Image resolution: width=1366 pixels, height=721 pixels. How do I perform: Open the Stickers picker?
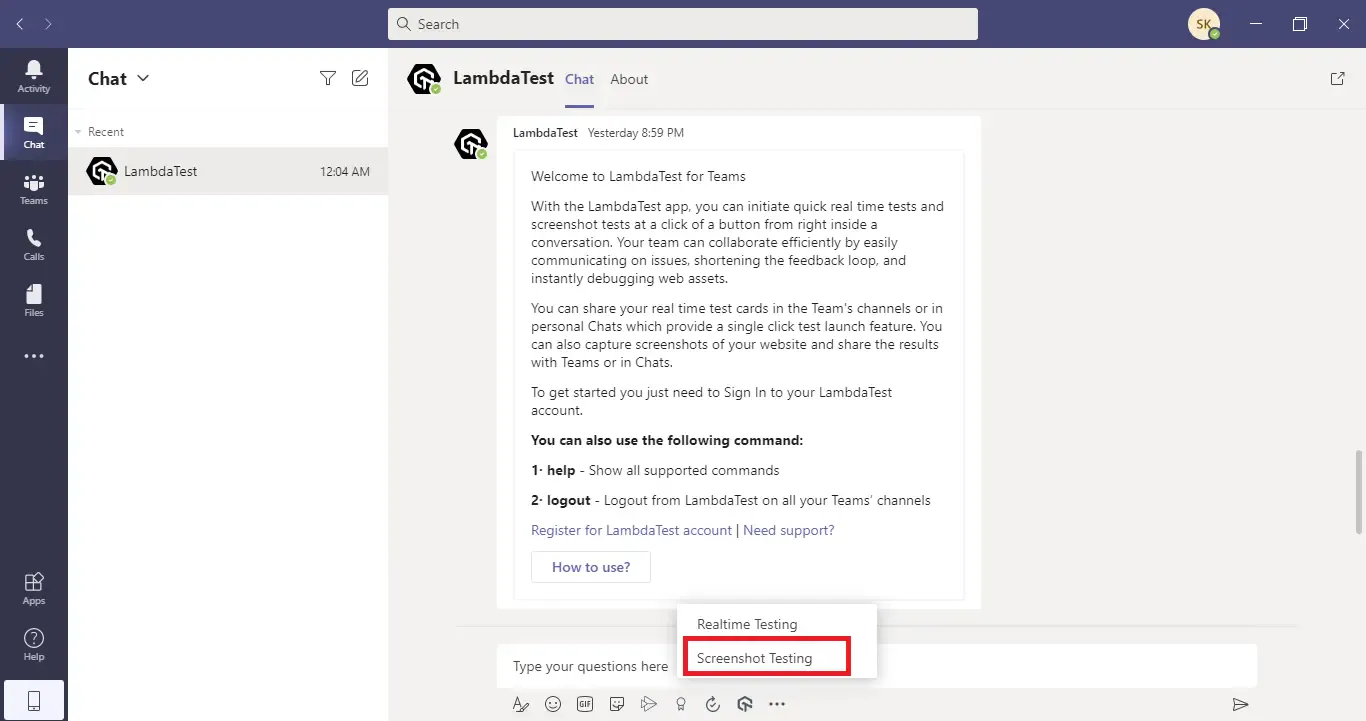pos(617,703)
